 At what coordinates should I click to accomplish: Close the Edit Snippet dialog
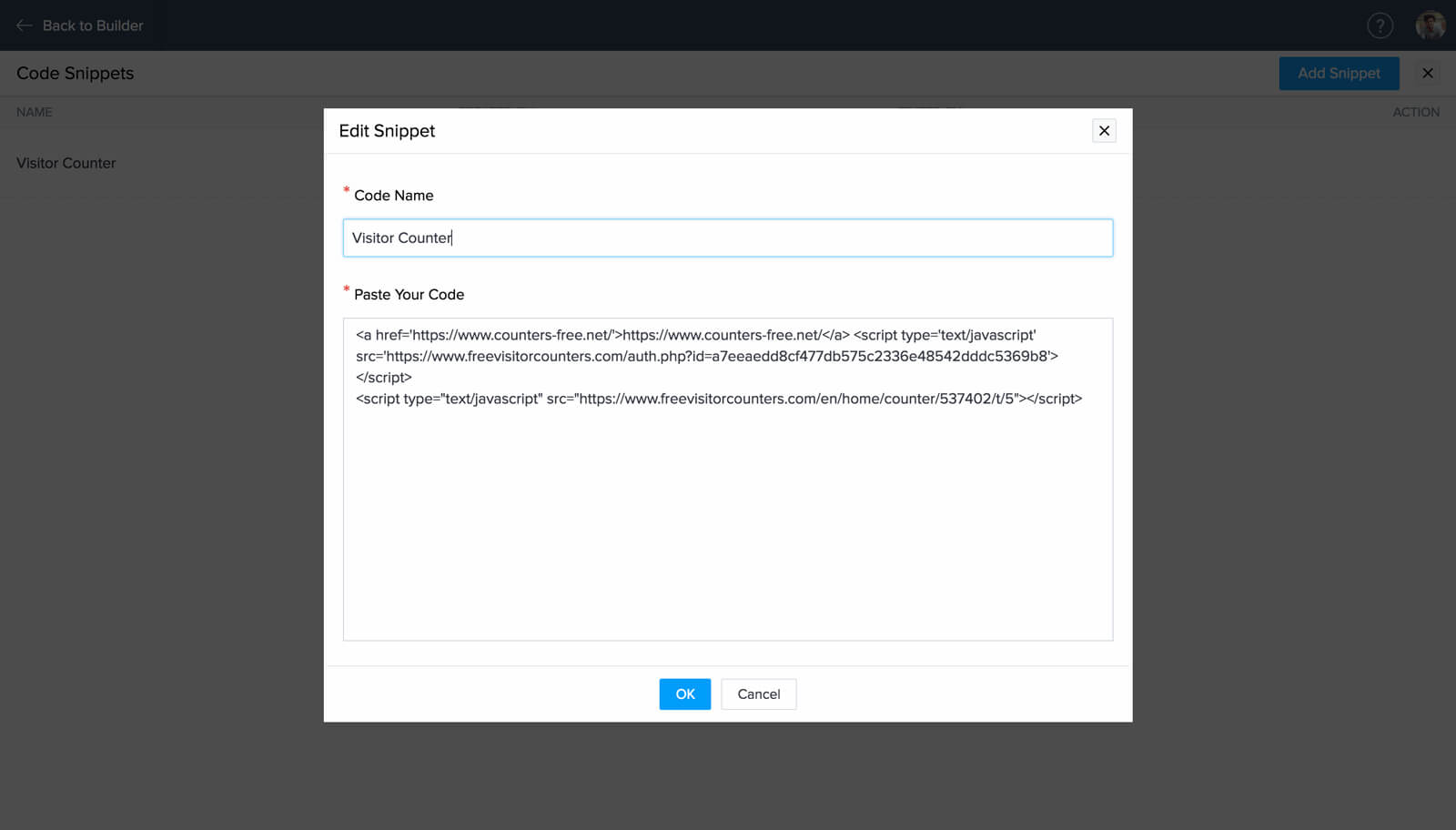1104,131
